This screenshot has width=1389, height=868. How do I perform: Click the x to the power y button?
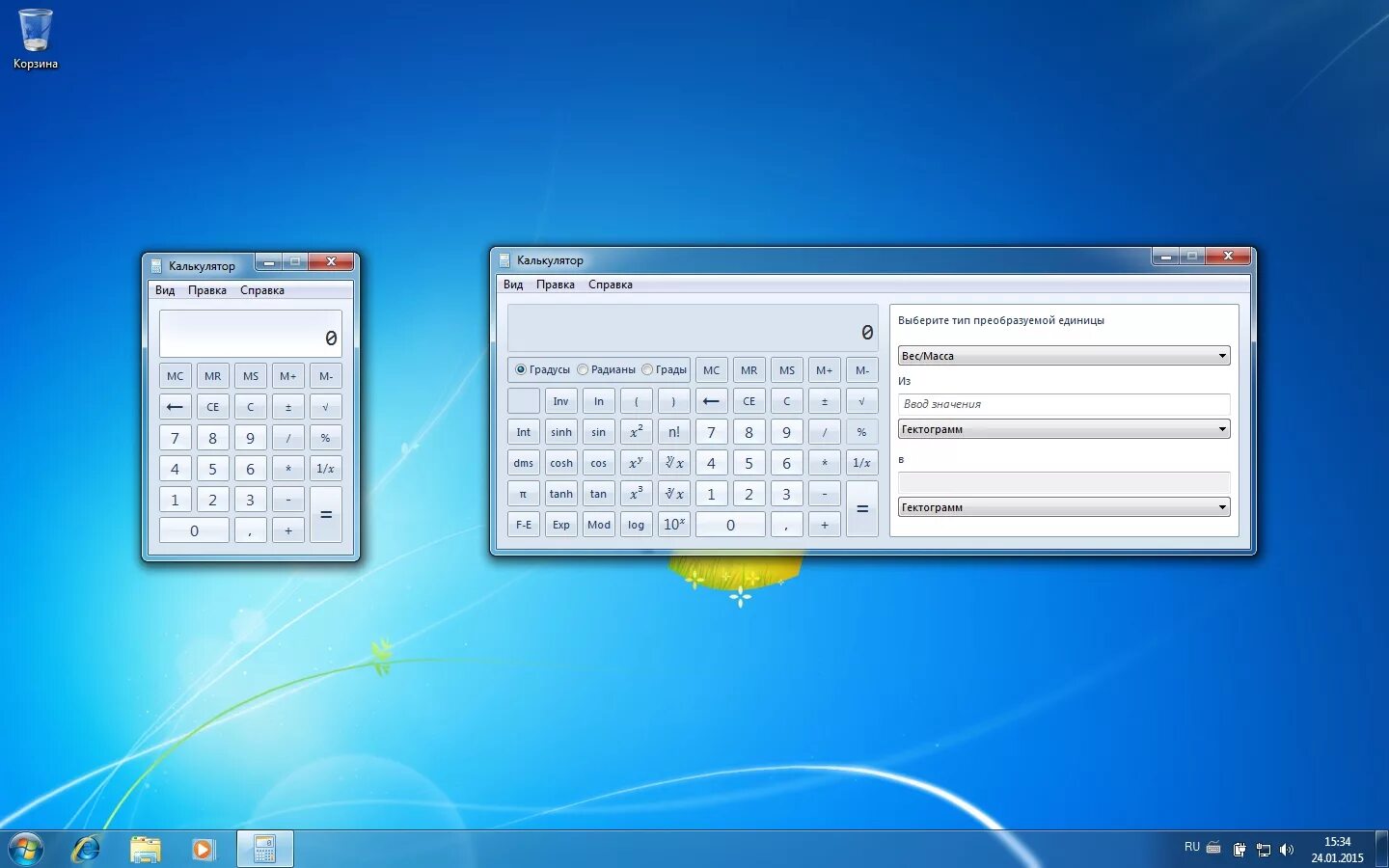(636, 463)
